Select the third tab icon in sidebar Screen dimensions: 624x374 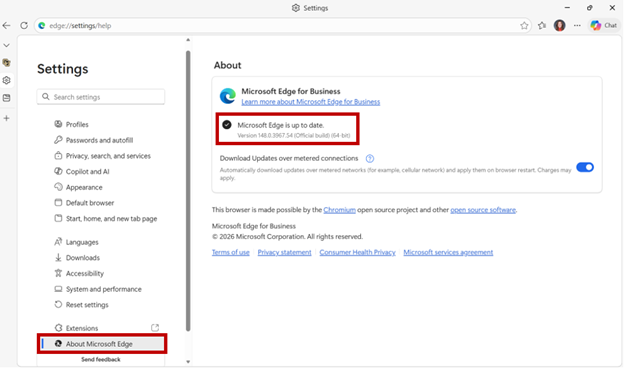pos(6,97)
